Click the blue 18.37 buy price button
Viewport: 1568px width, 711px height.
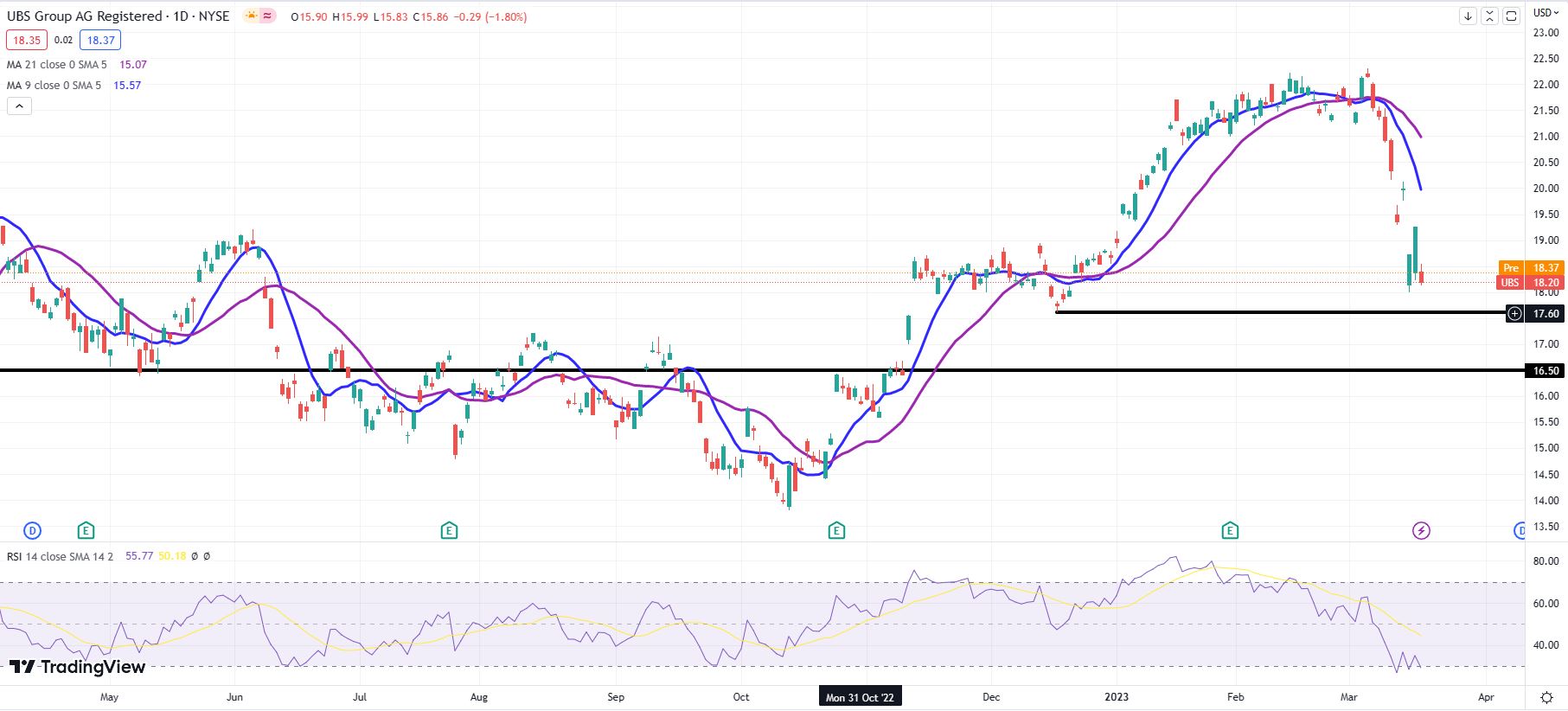(100, 40)
